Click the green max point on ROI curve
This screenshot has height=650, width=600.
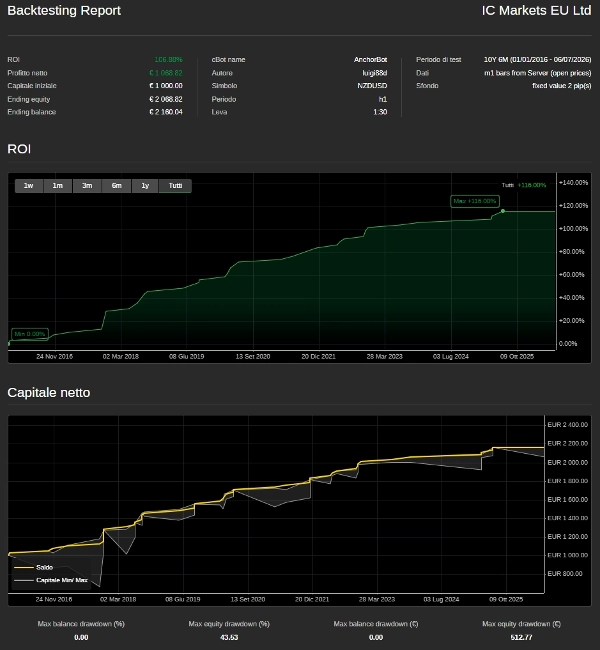coord(503,211)
